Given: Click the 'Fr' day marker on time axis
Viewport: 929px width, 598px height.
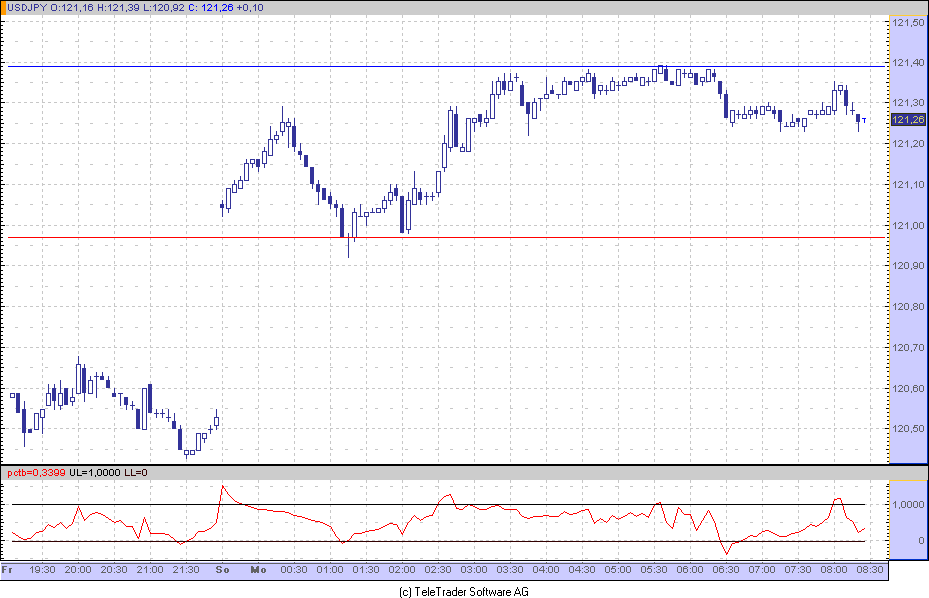Looking at the screenshot, I should [7, 570].
